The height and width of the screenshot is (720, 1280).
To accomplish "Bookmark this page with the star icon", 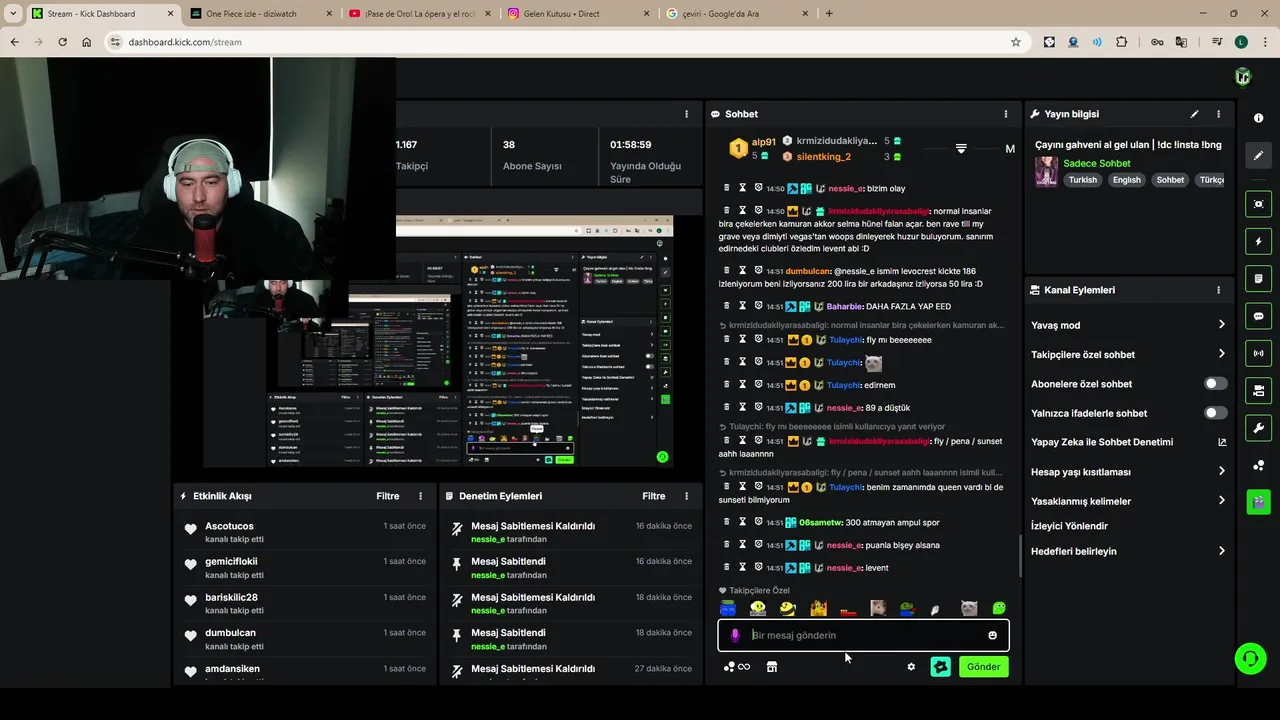I will pyautogui.click(x=1016, y=42).
